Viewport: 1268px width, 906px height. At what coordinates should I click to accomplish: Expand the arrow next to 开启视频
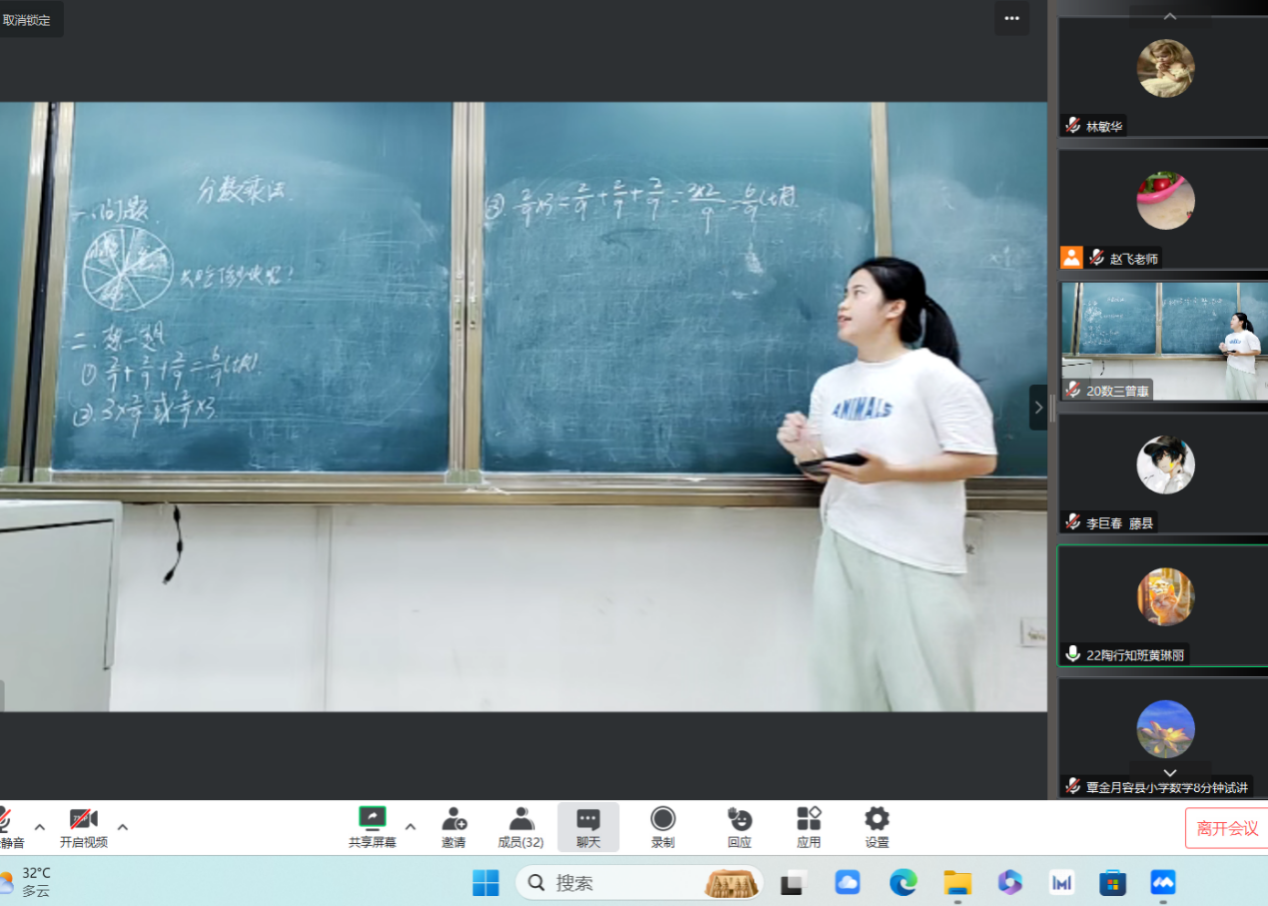[123, 827]
